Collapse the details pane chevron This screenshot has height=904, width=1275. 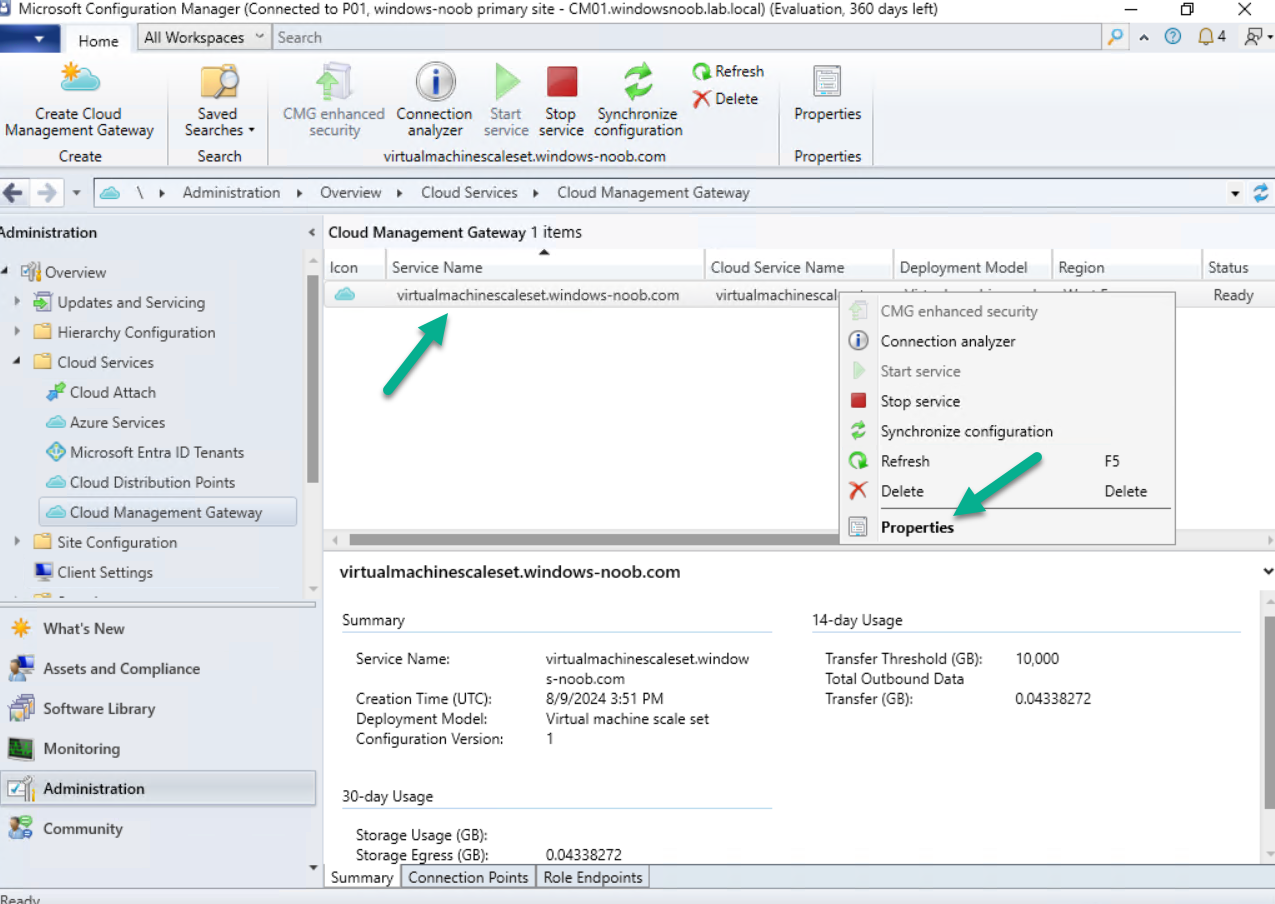1268,572
